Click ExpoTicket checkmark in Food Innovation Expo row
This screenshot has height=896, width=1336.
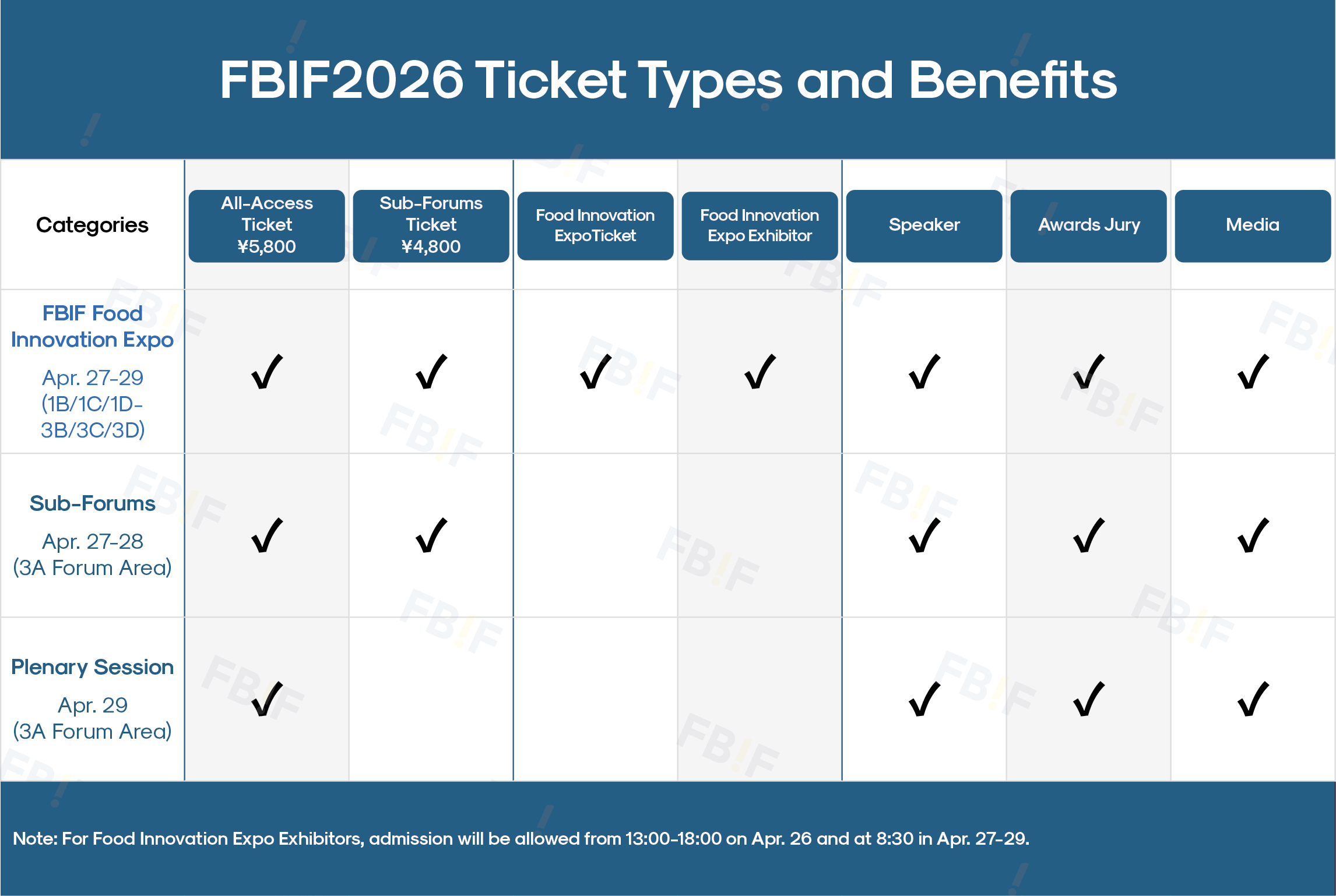(x=596, y=371)
